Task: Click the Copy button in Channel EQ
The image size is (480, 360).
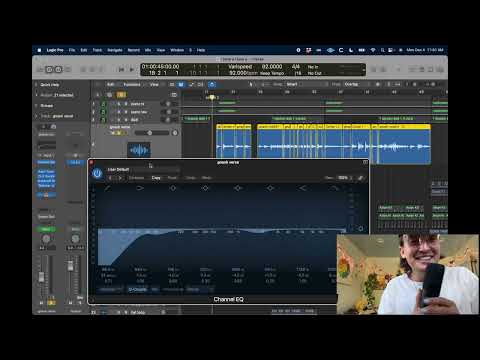Action: point(156,178)
